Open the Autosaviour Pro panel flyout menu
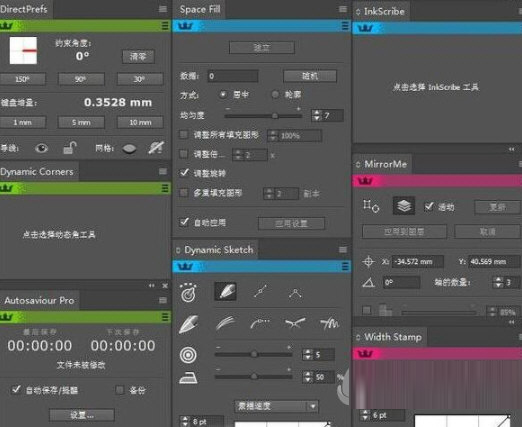Screen dimensions: 522x427 tap(163, 300)
